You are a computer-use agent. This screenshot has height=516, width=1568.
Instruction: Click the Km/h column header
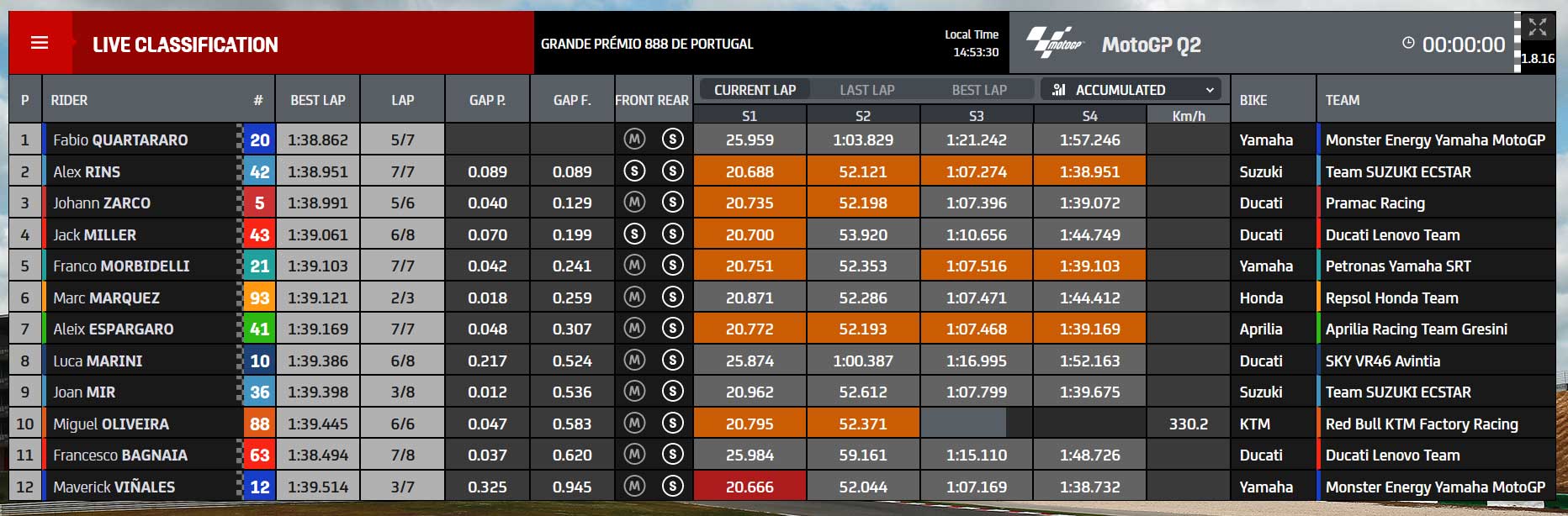pos(1189,116)
